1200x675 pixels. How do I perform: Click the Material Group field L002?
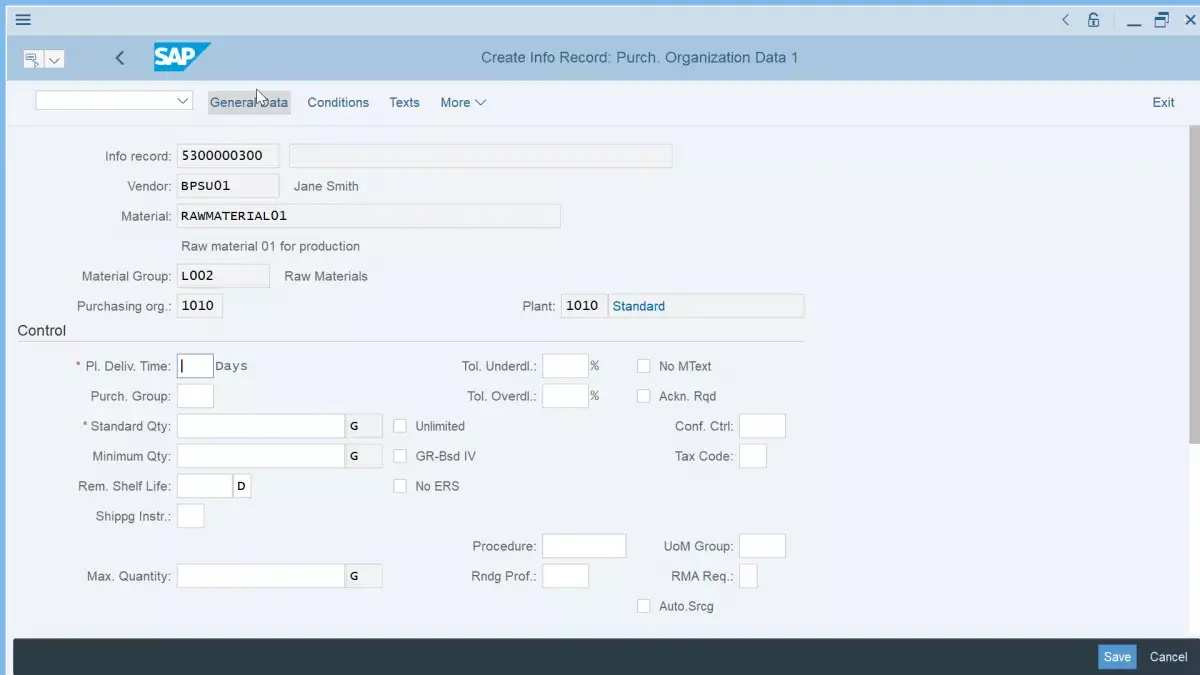coord(223,276)
